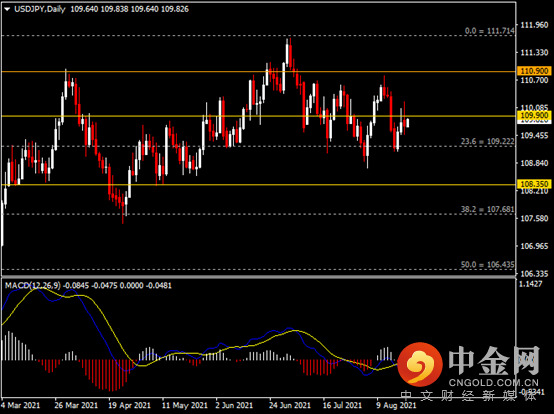This screenshot has height=414, width=554.
Task: Click the 16 Jul 2021 date label
Action: pyautogui.click(x=342, y=405)
